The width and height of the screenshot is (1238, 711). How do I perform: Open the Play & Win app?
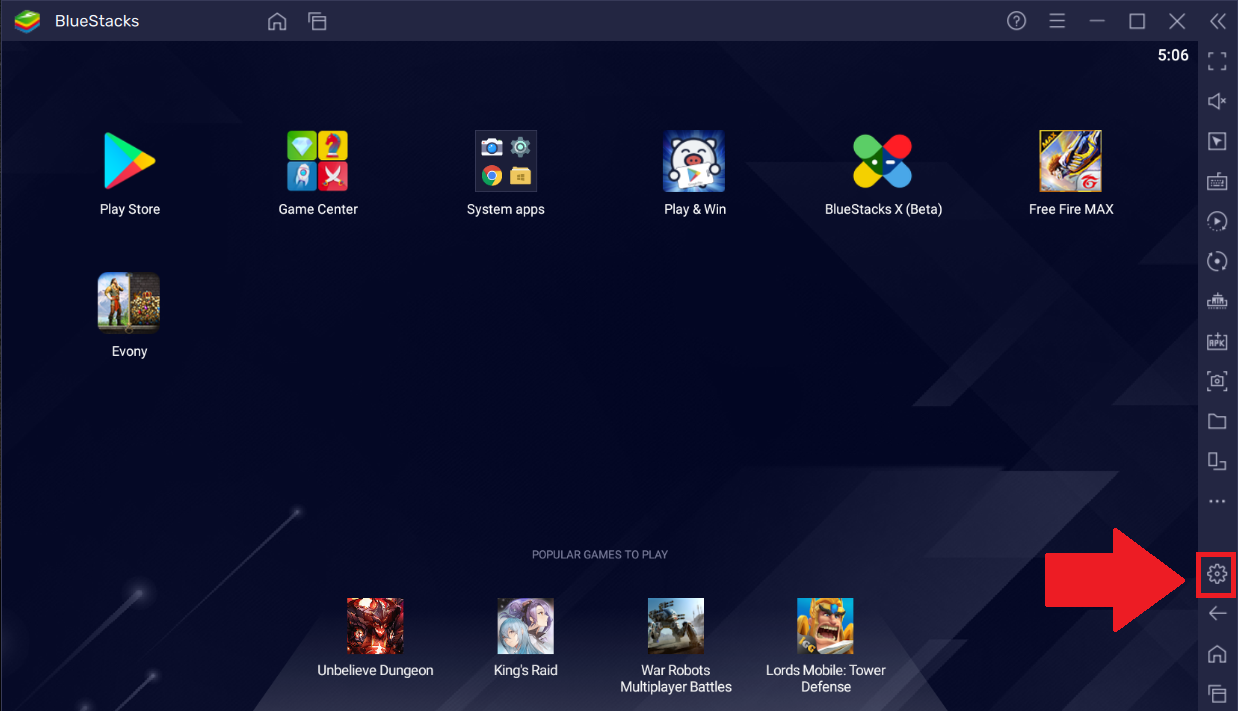[694, 161]
